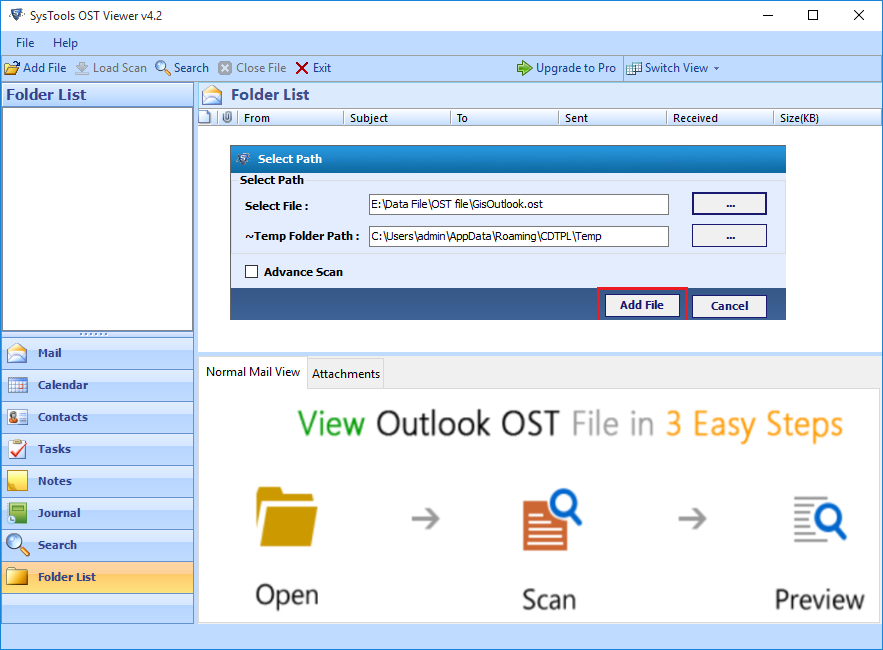Switch to the Normal Mail View tab

coord(253,372)
